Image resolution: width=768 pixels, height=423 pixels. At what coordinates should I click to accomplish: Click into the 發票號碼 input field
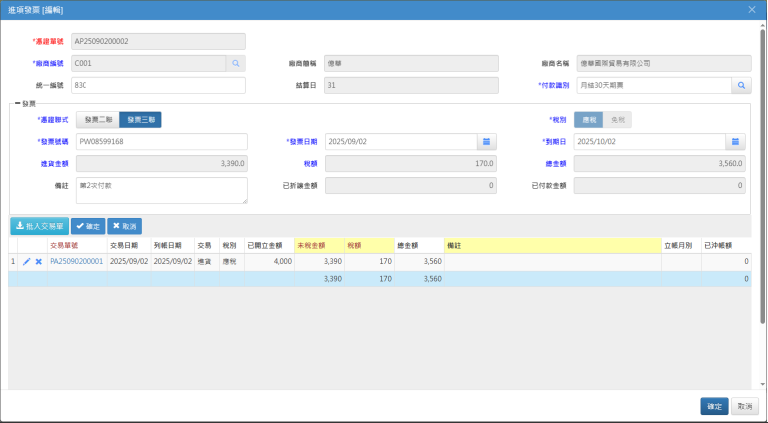[160, 141]
